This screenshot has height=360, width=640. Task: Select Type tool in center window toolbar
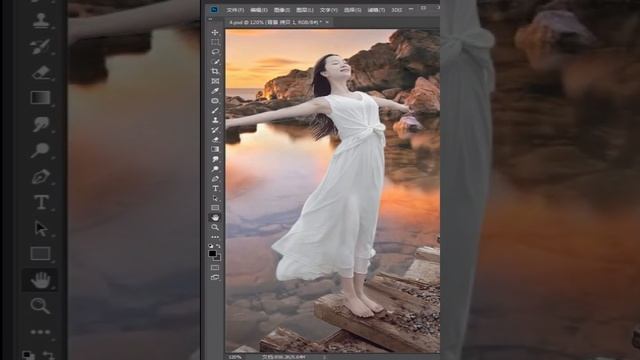click(x=215, y=189)
